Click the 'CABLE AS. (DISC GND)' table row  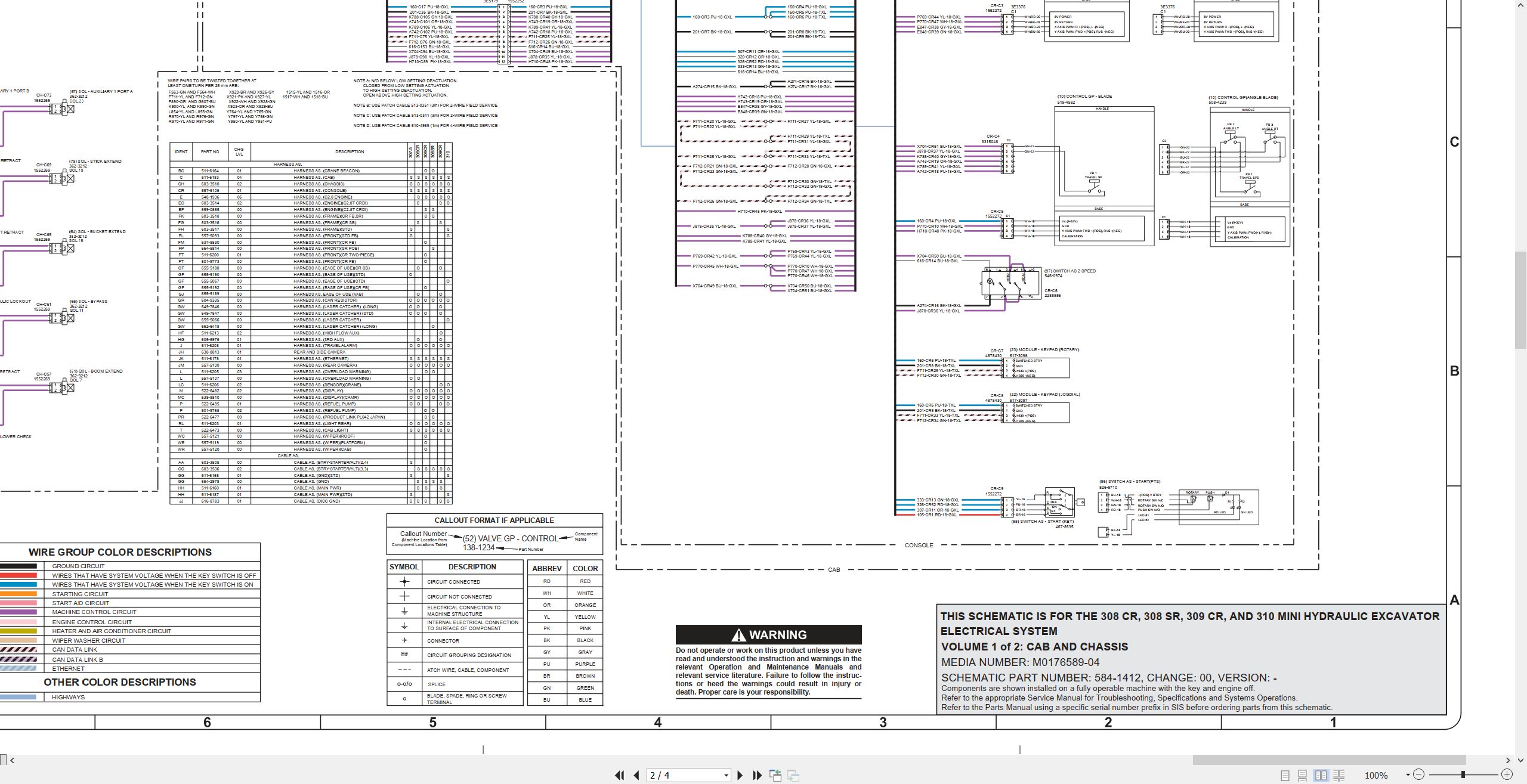[x=310, y=501]
